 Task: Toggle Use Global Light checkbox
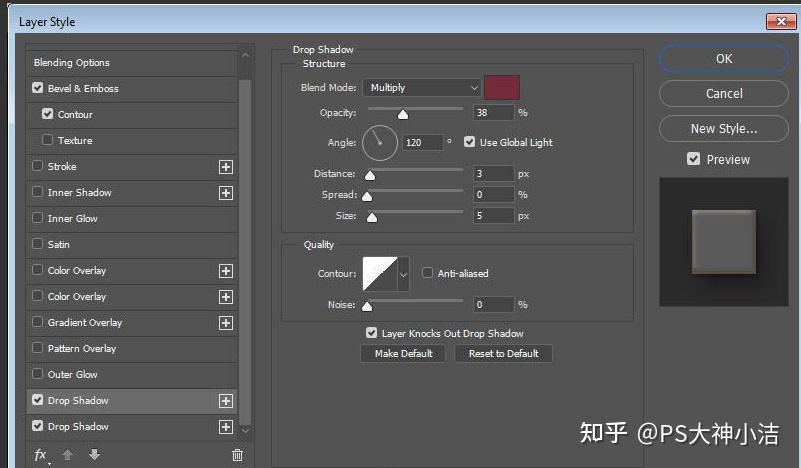[469, 142]
